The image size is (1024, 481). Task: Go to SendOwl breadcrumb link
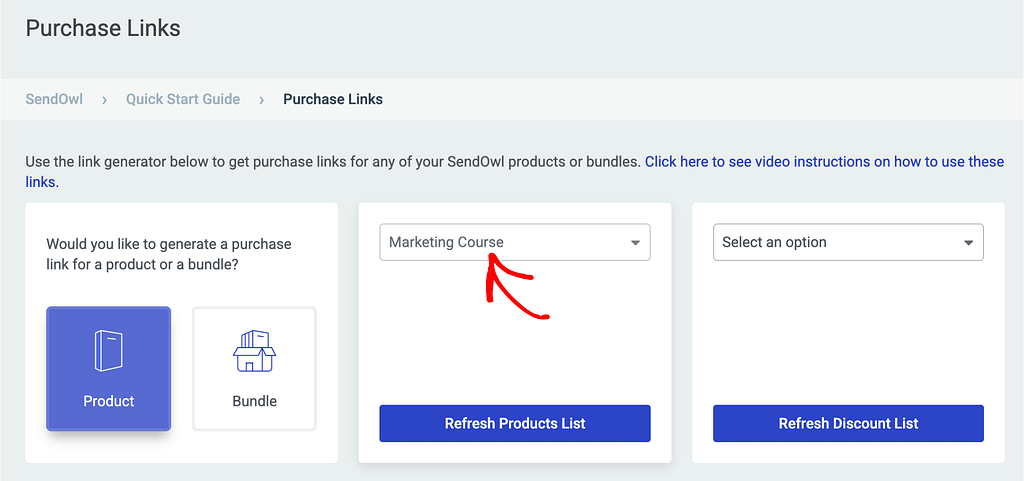coord(54,99)
